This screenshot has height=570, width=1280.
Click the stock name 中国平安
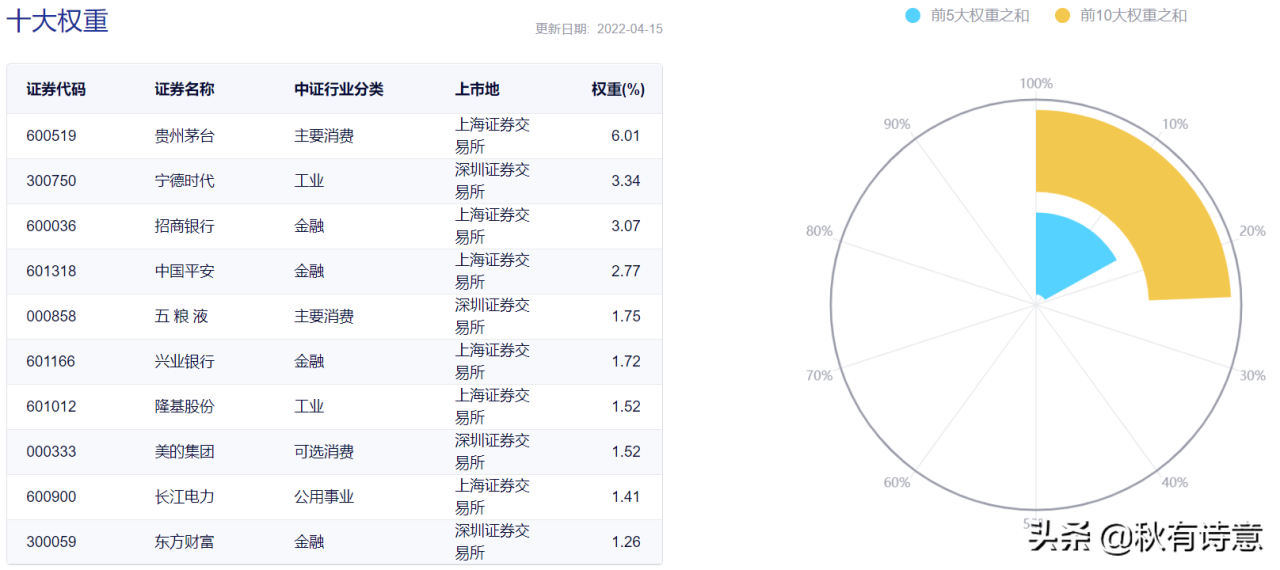coord(184,271)
